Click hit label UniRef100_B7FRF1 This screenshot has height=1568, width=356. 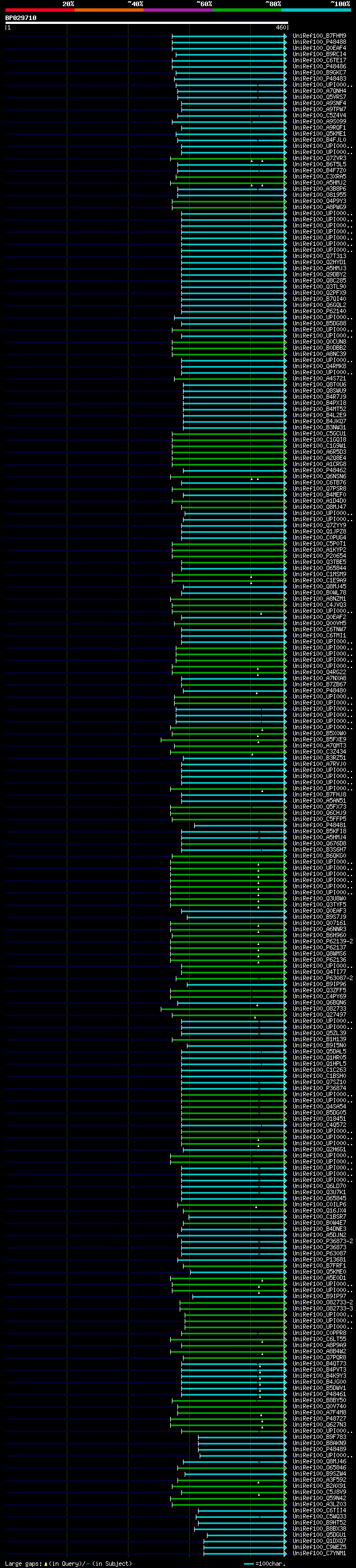(319, 1266)
